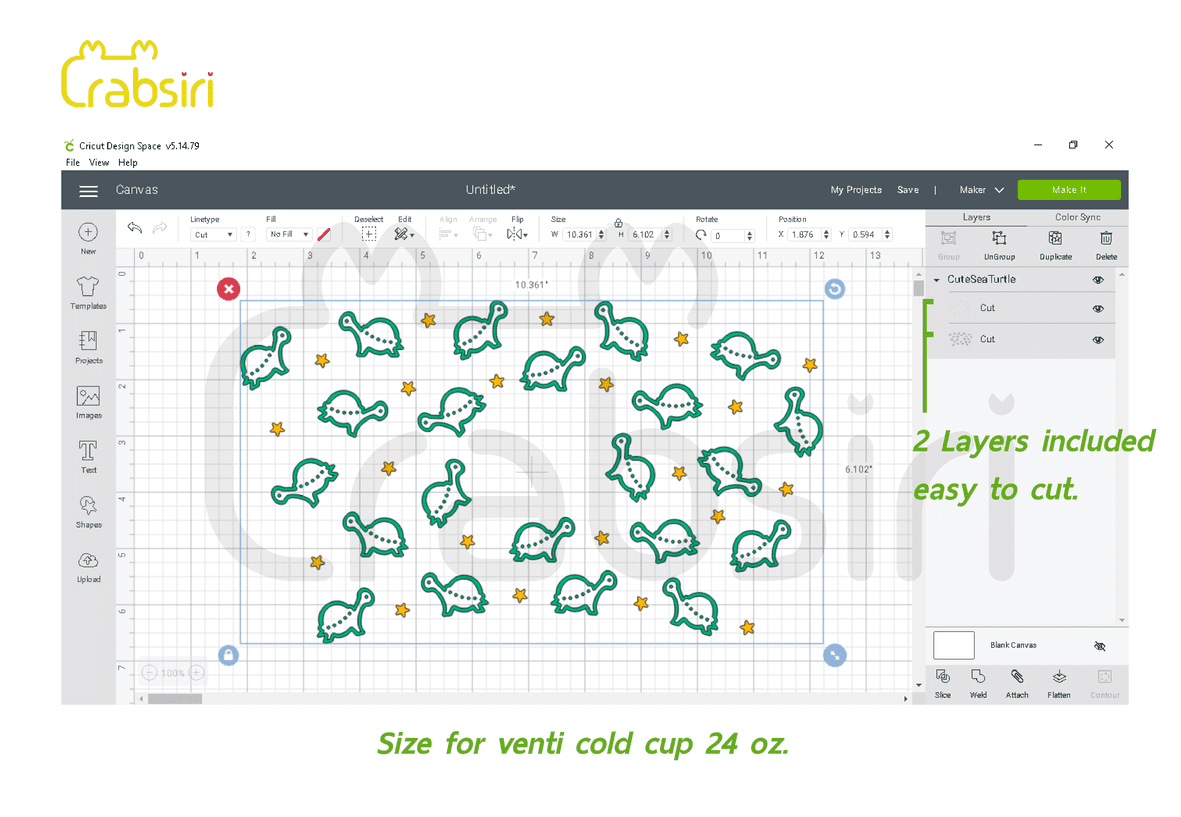Toggle visibility of the first Cut layer
Screen dimensions: 1181x817
1098,309
